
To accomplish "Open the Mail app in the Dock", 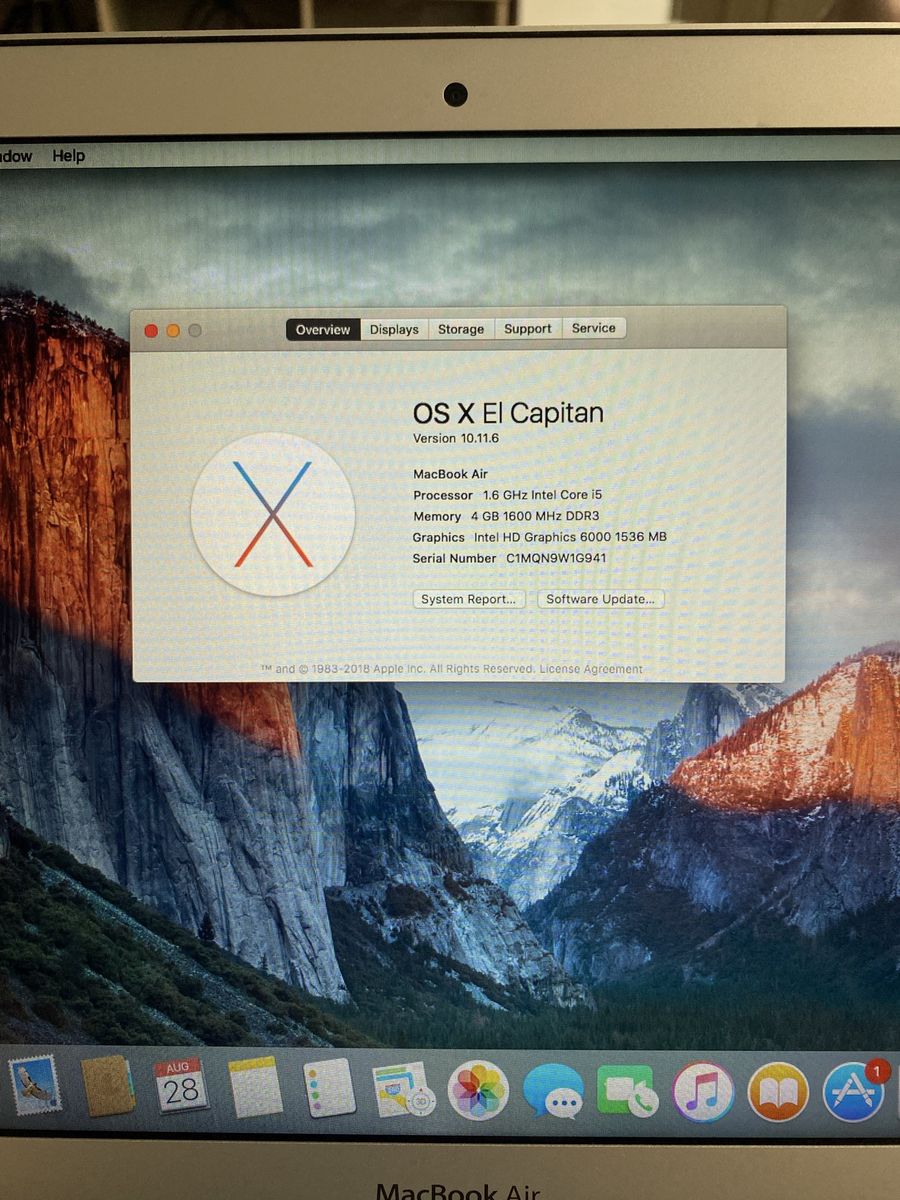I will click(x=35, y=1086).
